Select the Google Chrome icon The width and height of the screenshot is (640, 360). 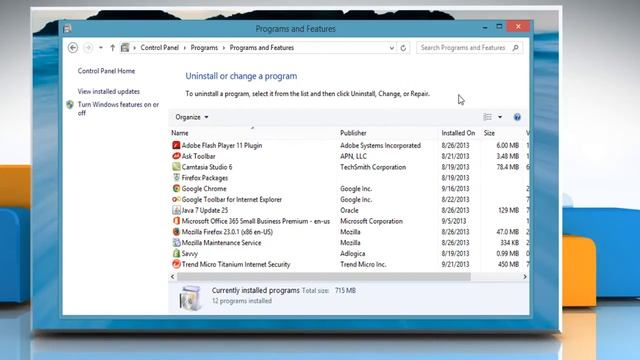[176, 189]
